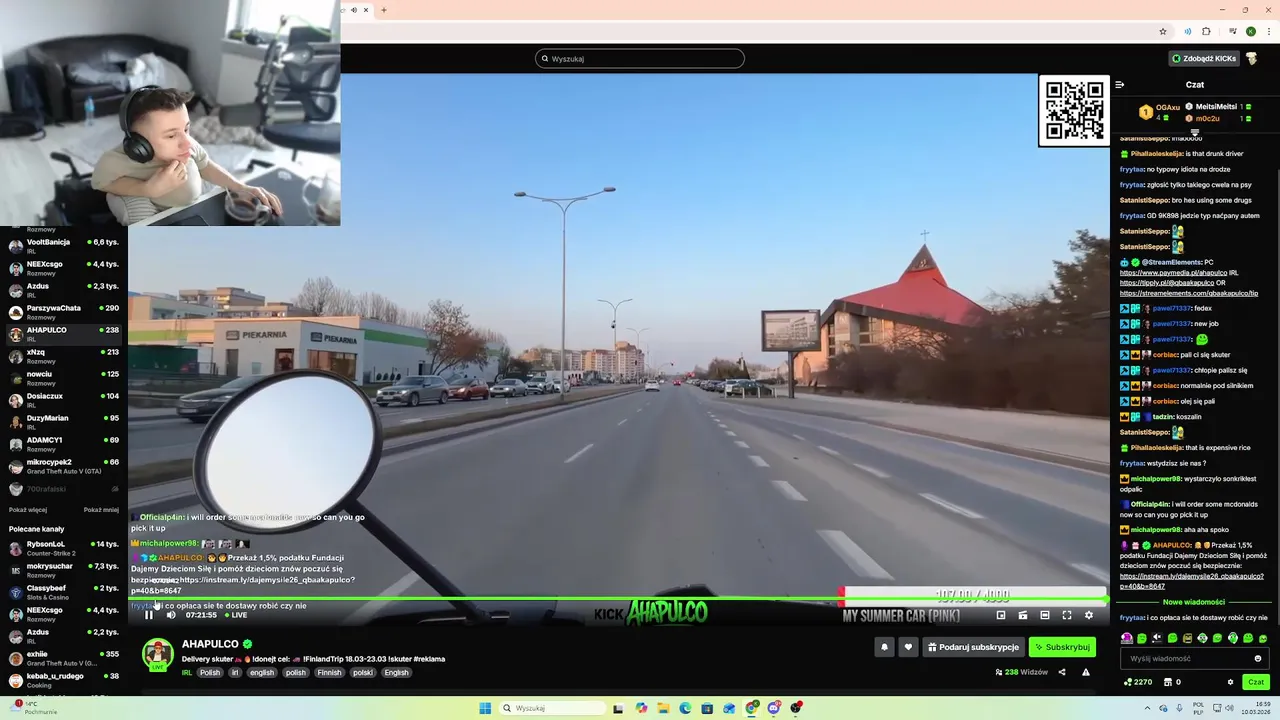The width and height of the screenshot is (1280, 720).
Task: Open recommended channel Classybeef
Action: coord(64,592)
